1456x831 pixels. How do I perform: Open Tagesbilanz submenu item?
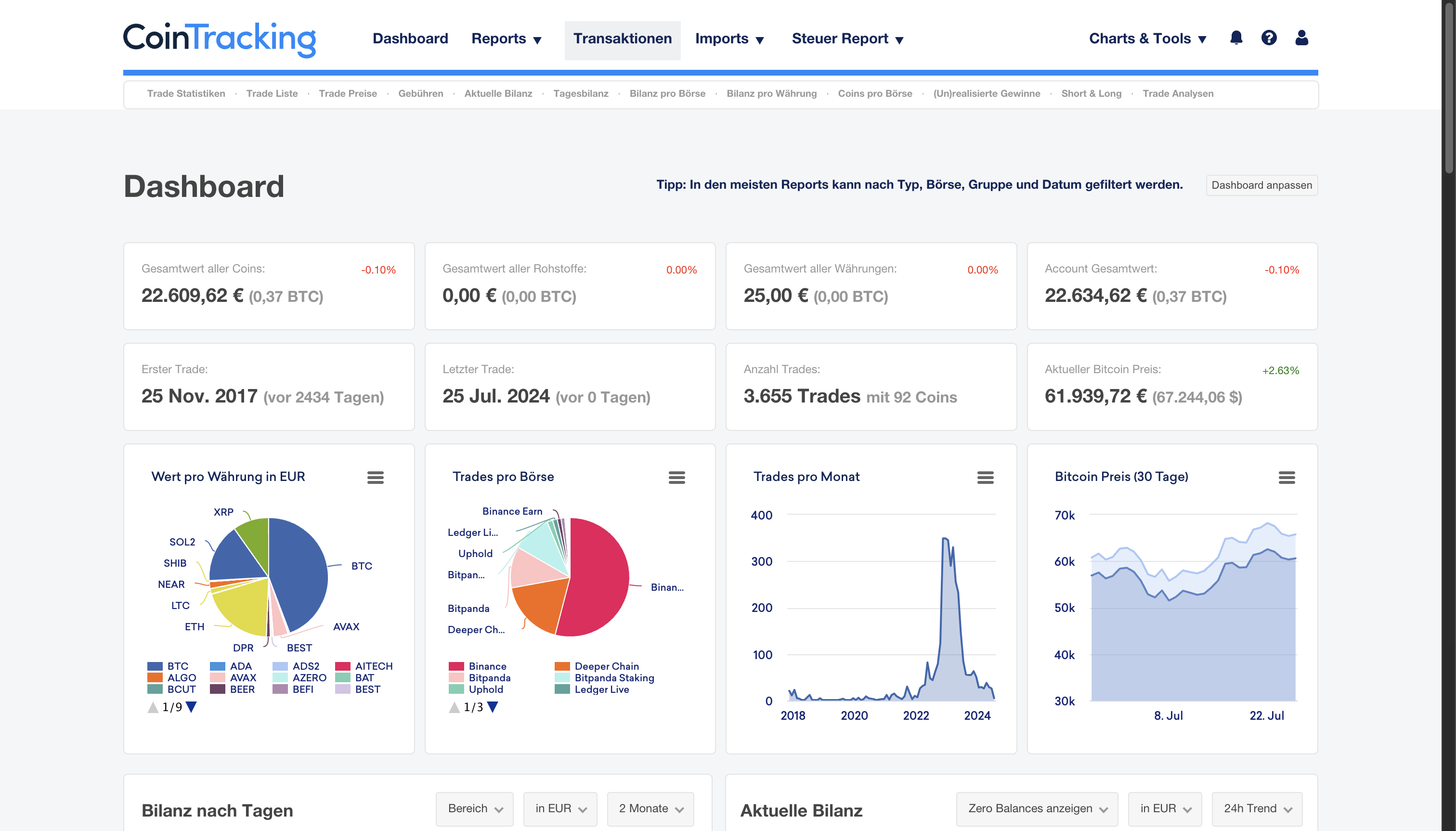coord(581,93)
